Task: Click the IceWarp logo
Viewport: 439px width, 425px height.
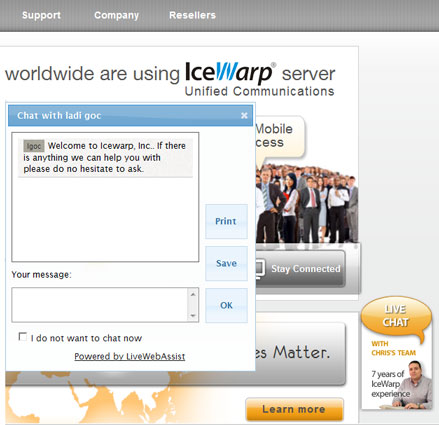Action: (x=230, y=72)
